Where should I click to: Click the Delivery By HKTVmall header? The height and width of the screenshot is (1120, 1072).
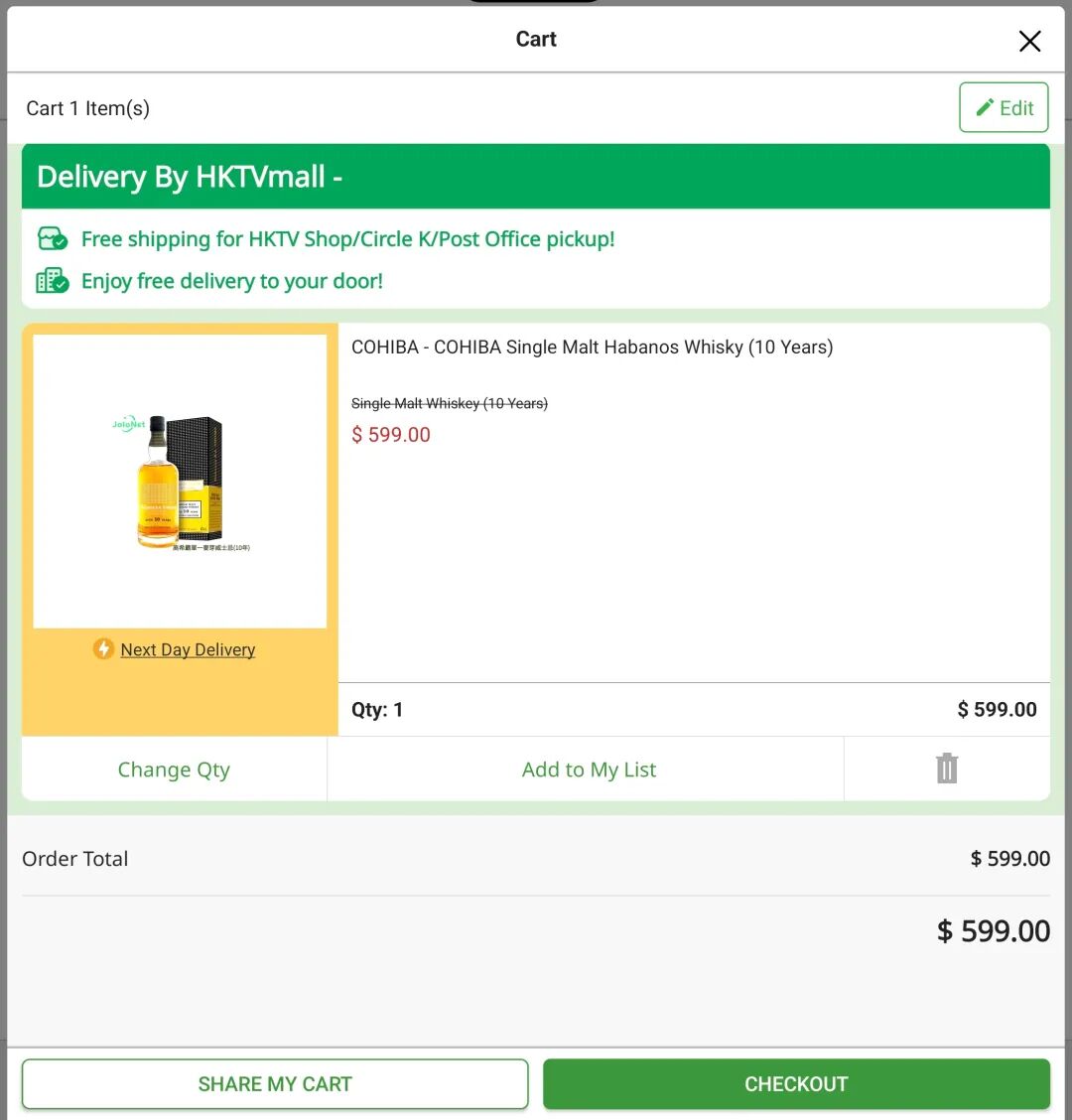point(190,177)
